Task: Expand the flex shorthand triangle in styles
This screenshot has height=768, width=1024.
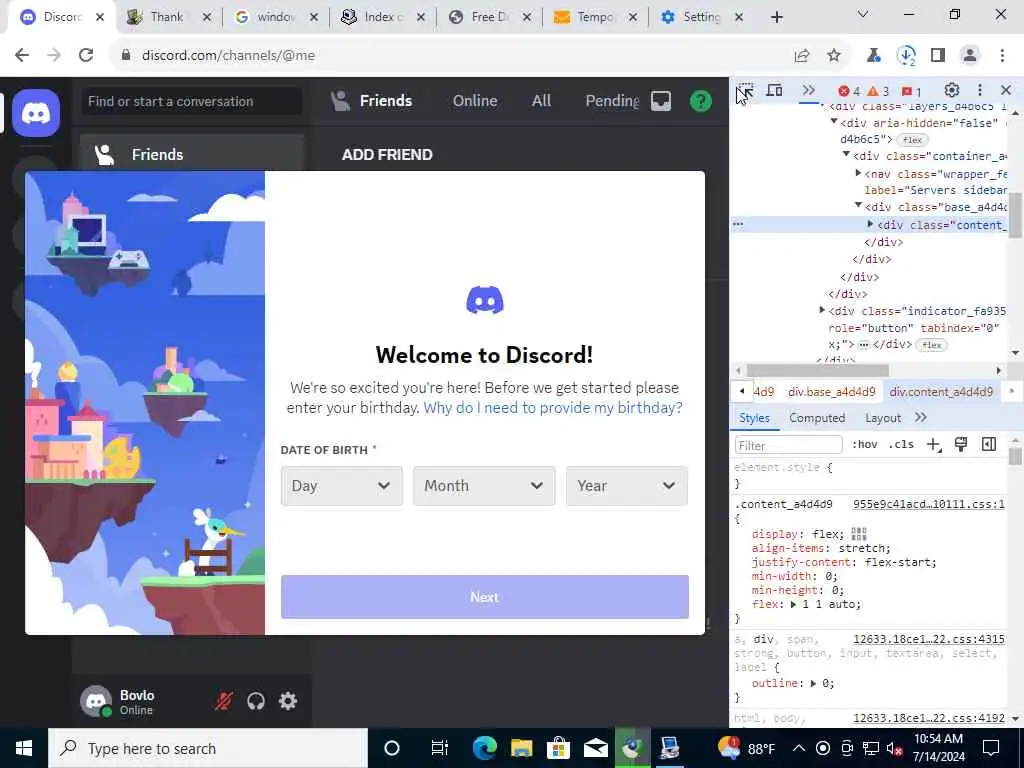Action: (x=793, y=605)
